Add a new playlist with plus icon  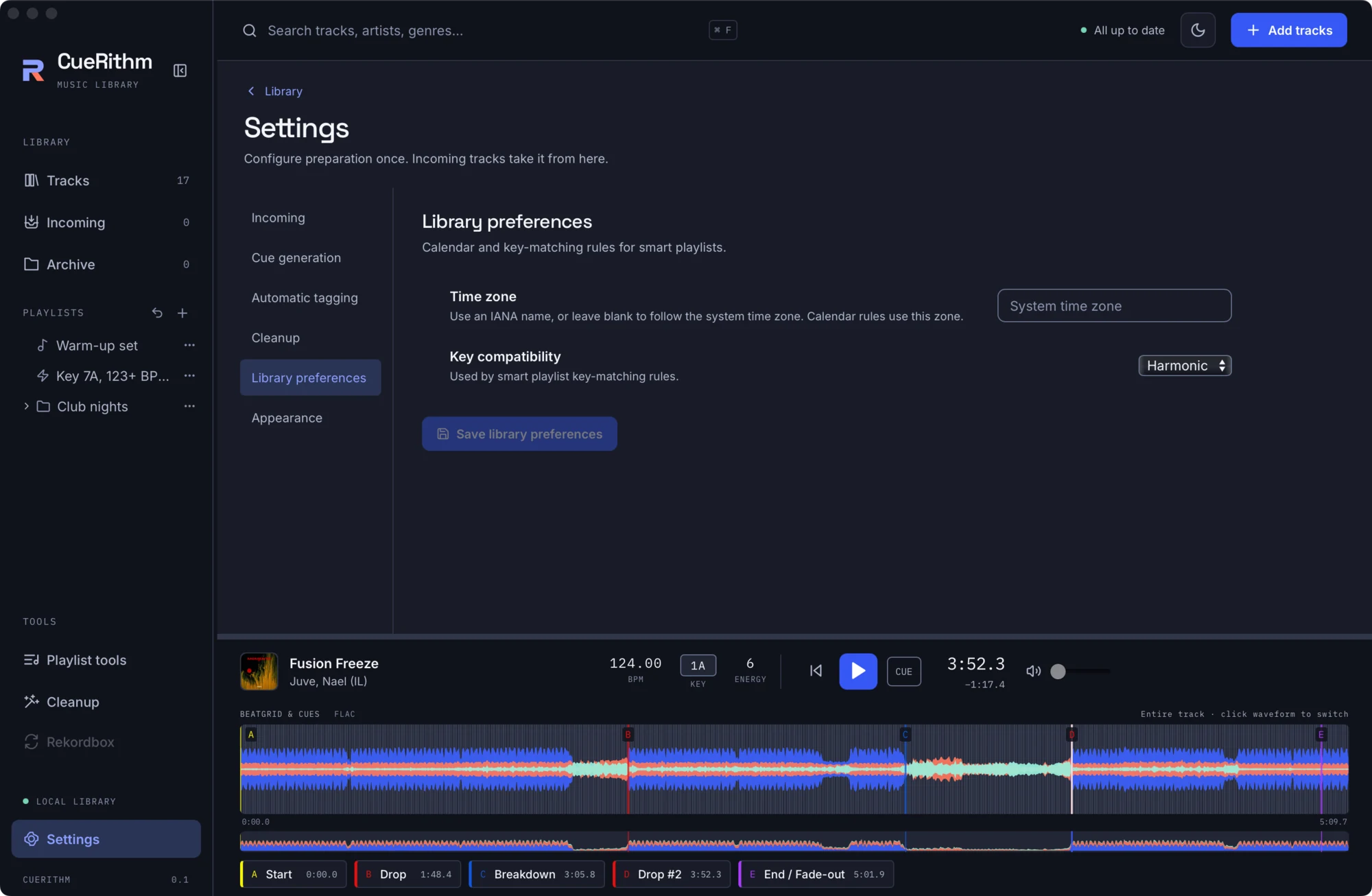coord(182,313)
